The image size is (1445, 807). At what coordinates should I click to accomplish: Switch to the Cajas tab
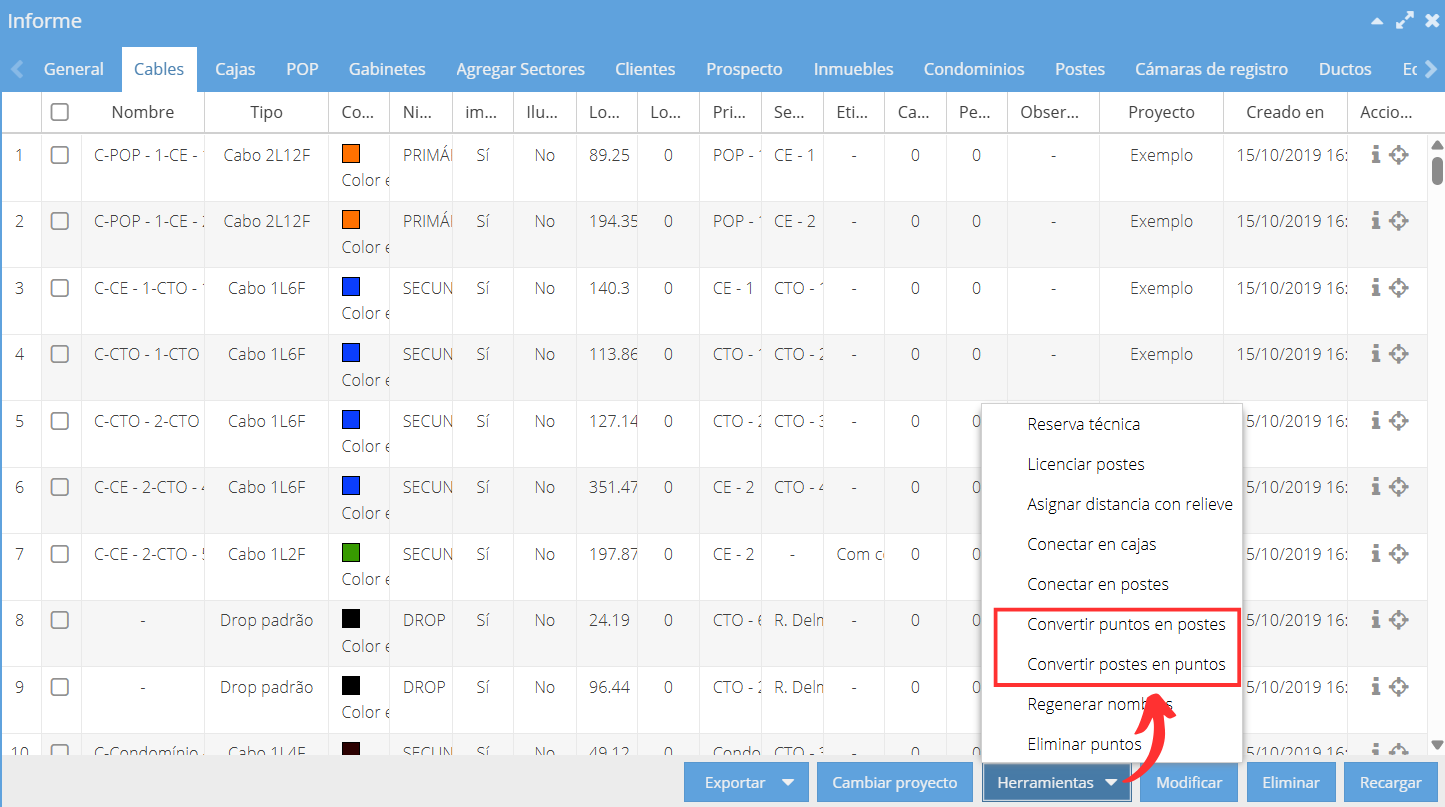(x=235, y=69)
